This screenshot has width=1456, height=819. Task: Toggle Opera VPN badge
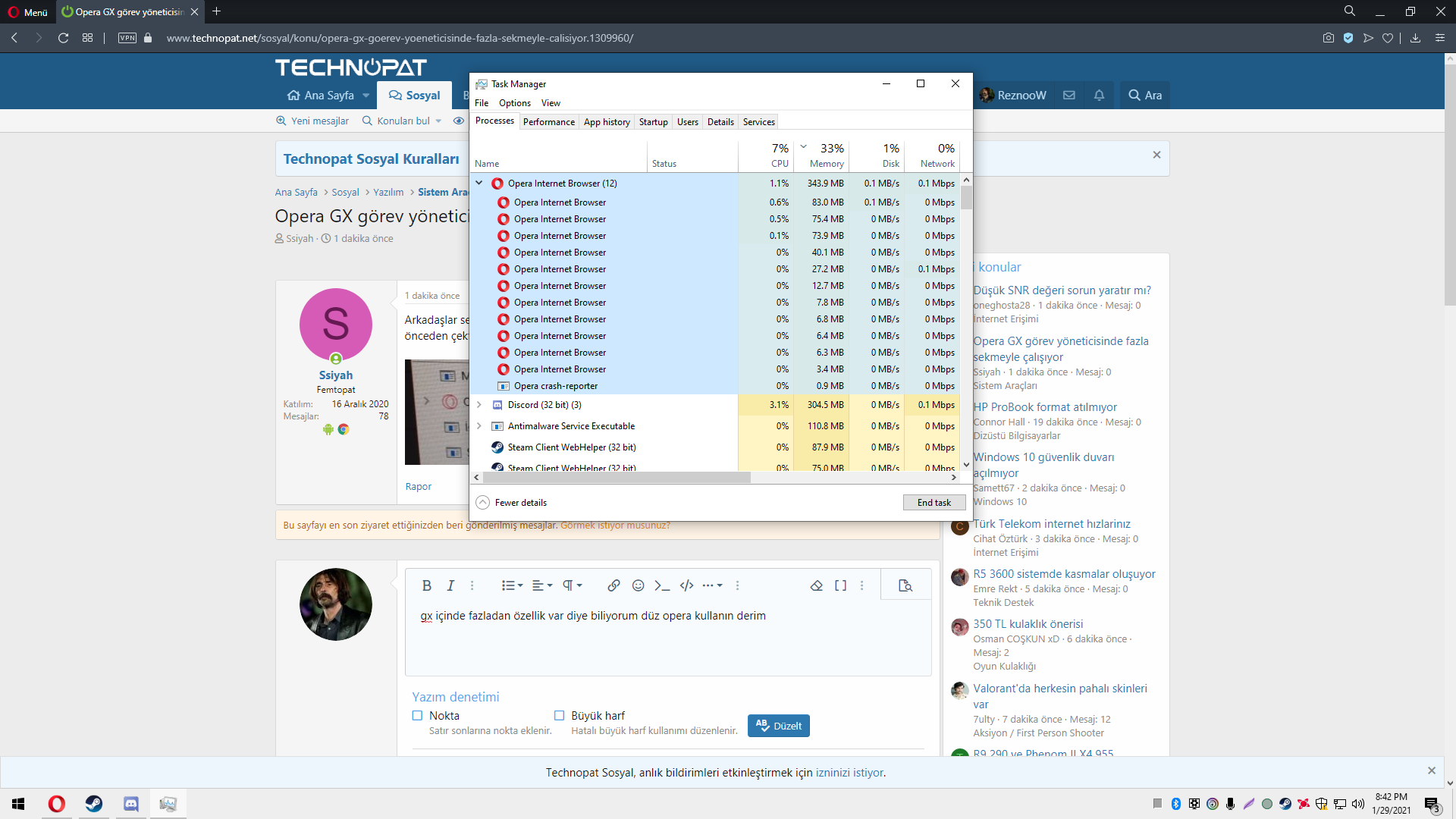coord(127,38)
